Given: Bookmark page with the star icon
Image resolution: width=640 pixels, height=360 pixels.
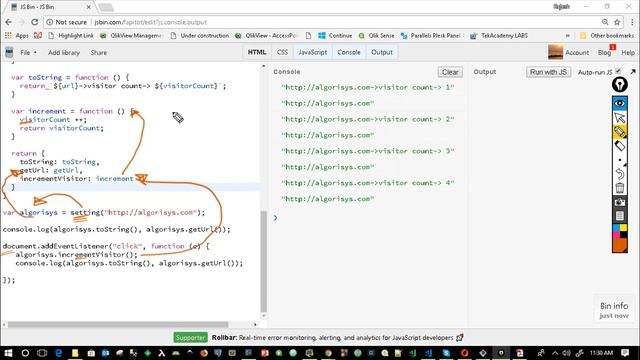Looking at the screenshot, I should [x=617, y=22].
